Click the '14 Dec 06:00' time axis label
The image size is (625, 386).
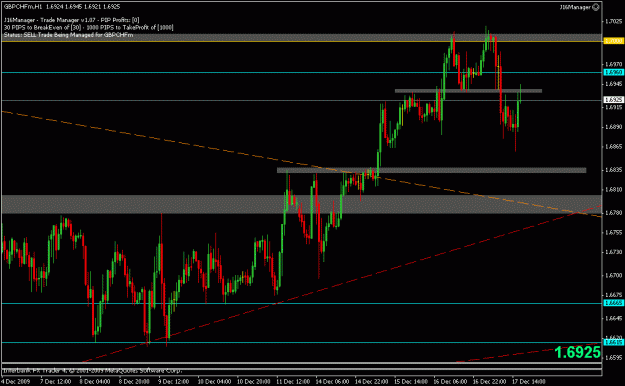click(333, 382)
